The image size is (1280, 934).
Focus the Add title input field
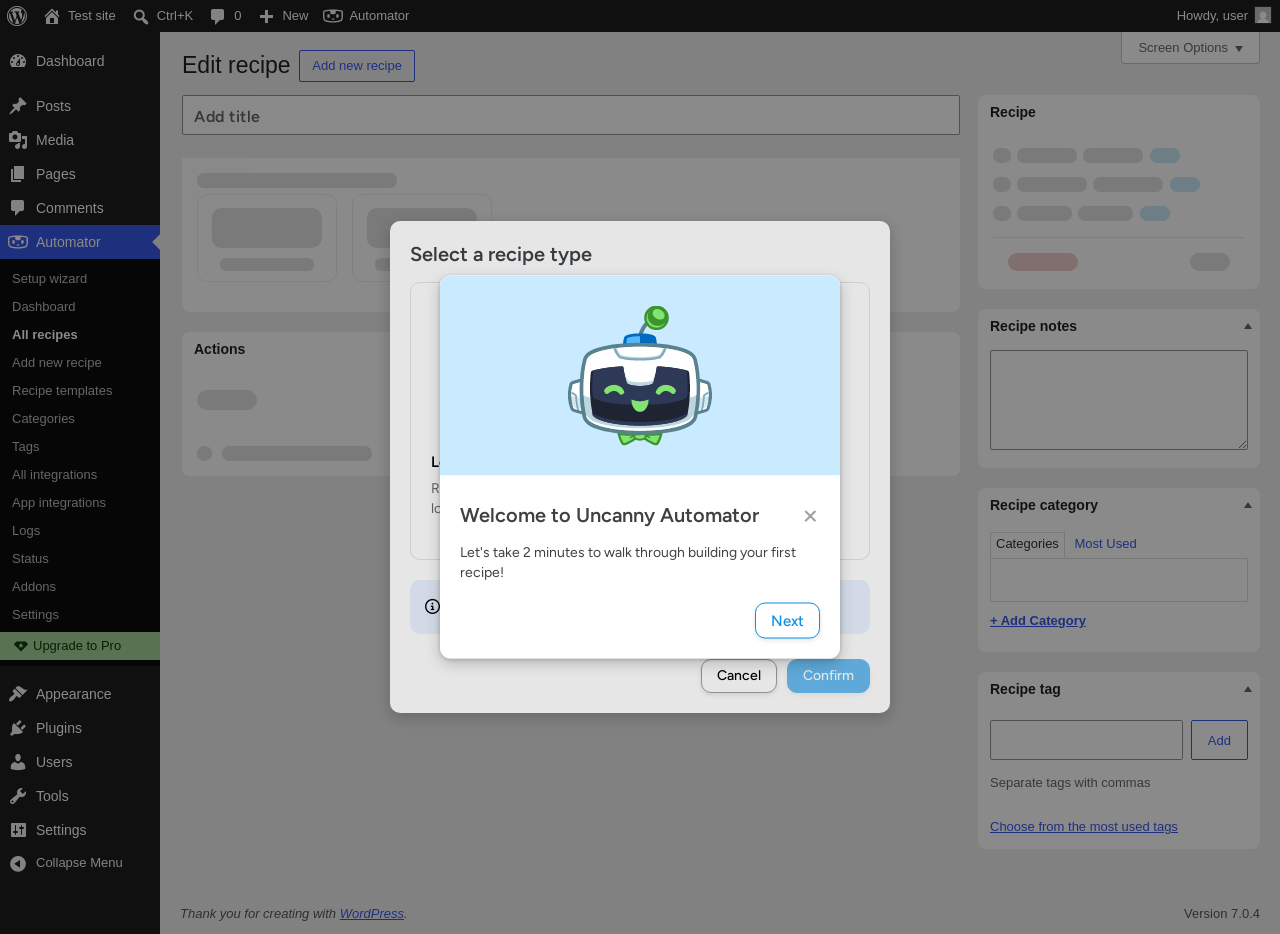[571, 115]
